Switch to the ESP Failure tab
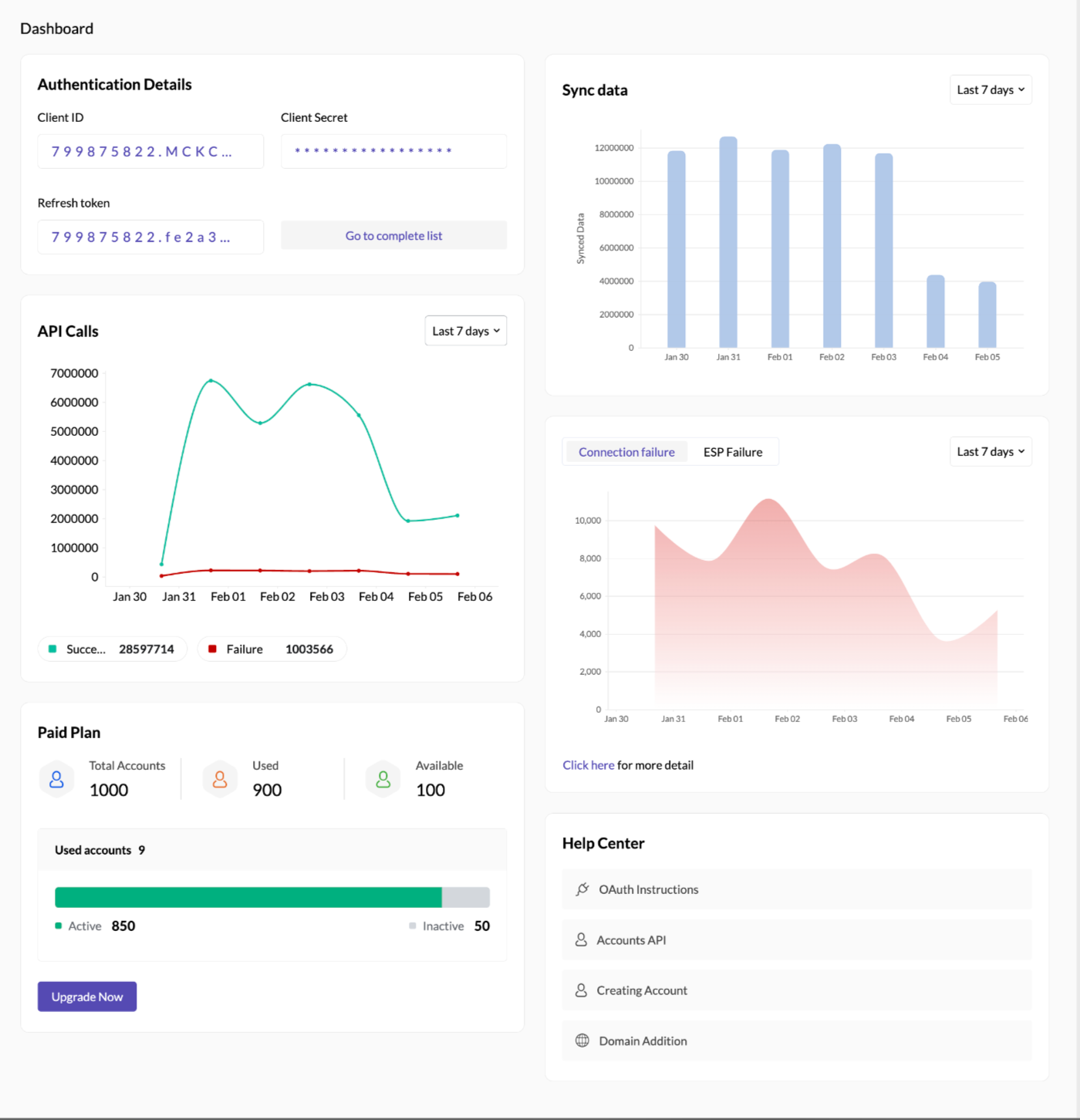1080x1120 pixels. tap(732, 451)
